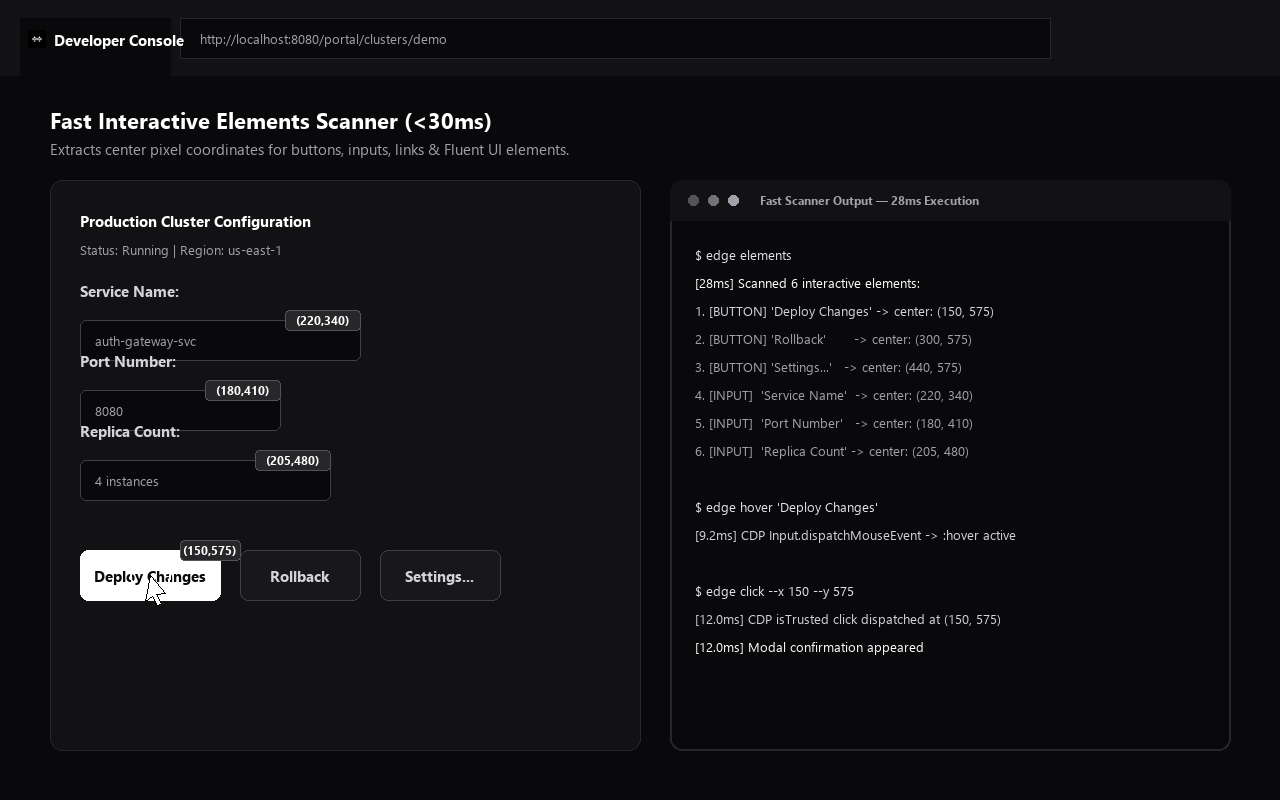This screenshot has height=800, width=1280.
Task: Click the Replica Count input field
Action: [205, 481]
